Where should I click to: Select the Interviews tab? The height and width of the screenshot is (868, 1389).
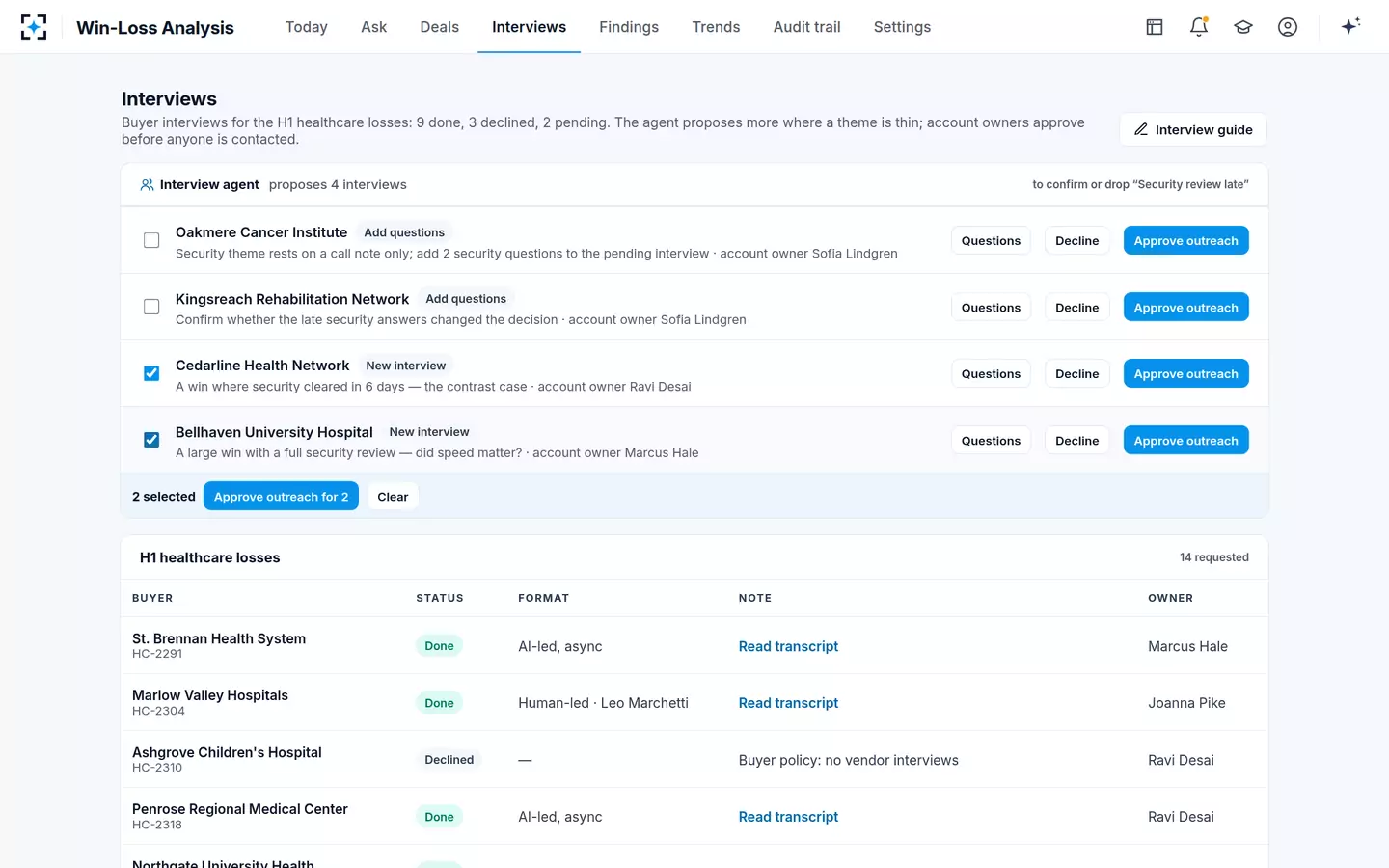point(530,27)
